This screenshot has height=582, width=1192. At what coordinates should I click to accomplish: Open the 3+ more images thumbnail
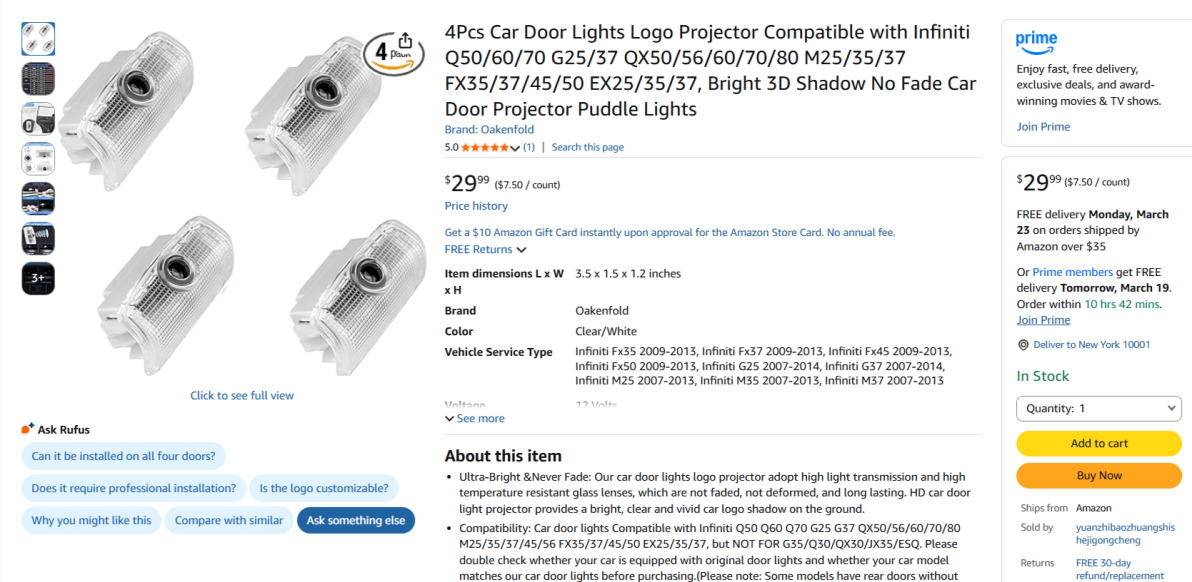click(38, 278)
